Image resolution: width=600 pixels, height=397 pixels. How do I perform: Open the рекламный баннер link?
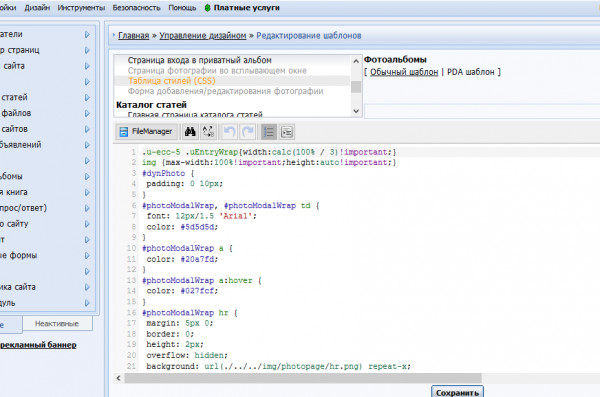pyautogui.click(x=38, y=345)
